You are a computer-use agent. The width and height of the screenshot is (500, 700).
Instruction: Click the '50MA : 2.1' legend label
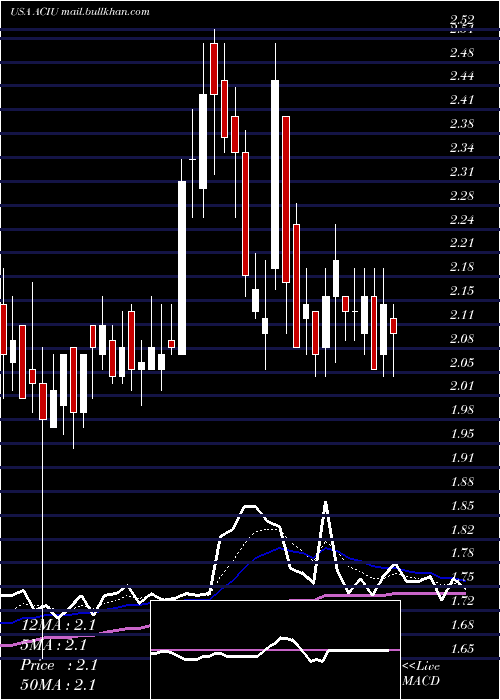tap(59, 685)
